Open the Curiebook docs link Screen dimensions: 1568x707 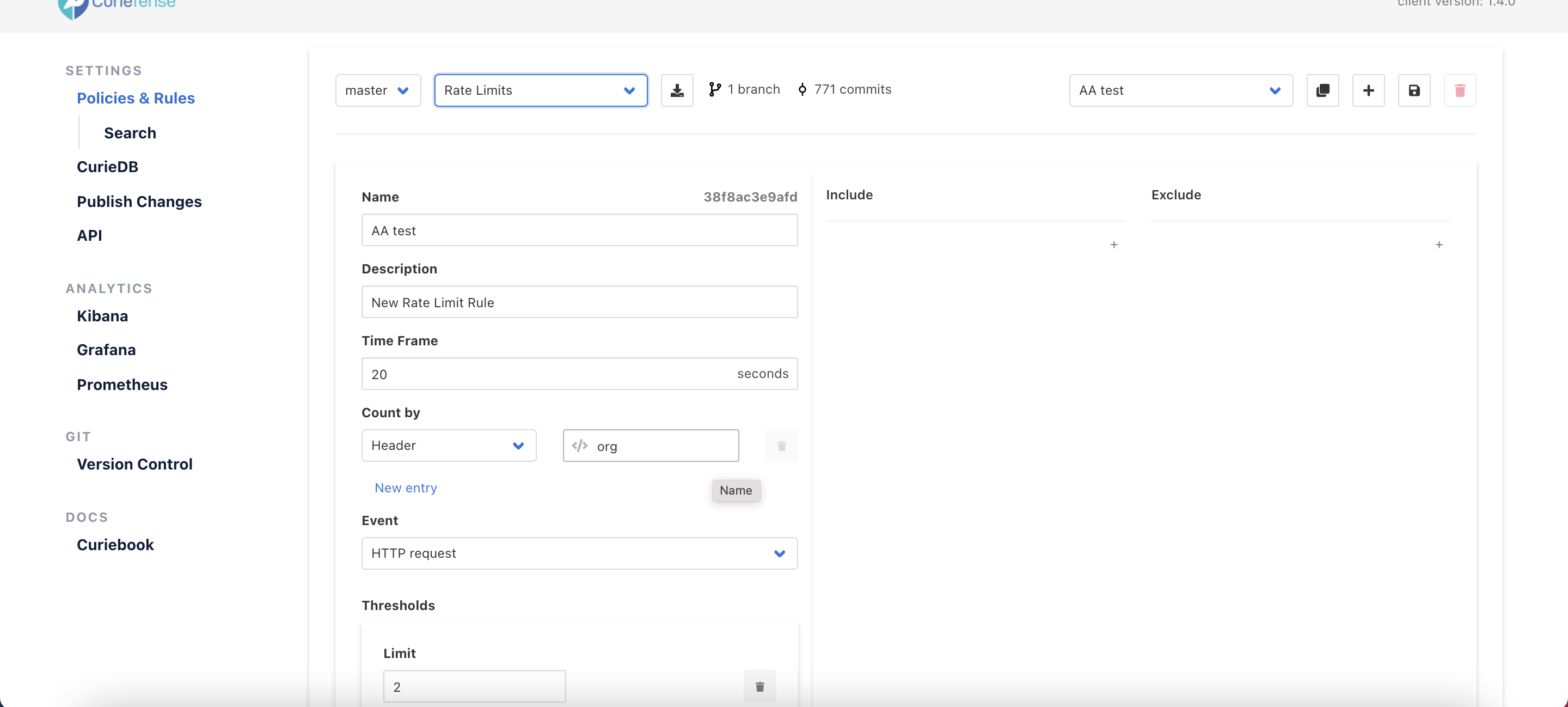(115, 544)
